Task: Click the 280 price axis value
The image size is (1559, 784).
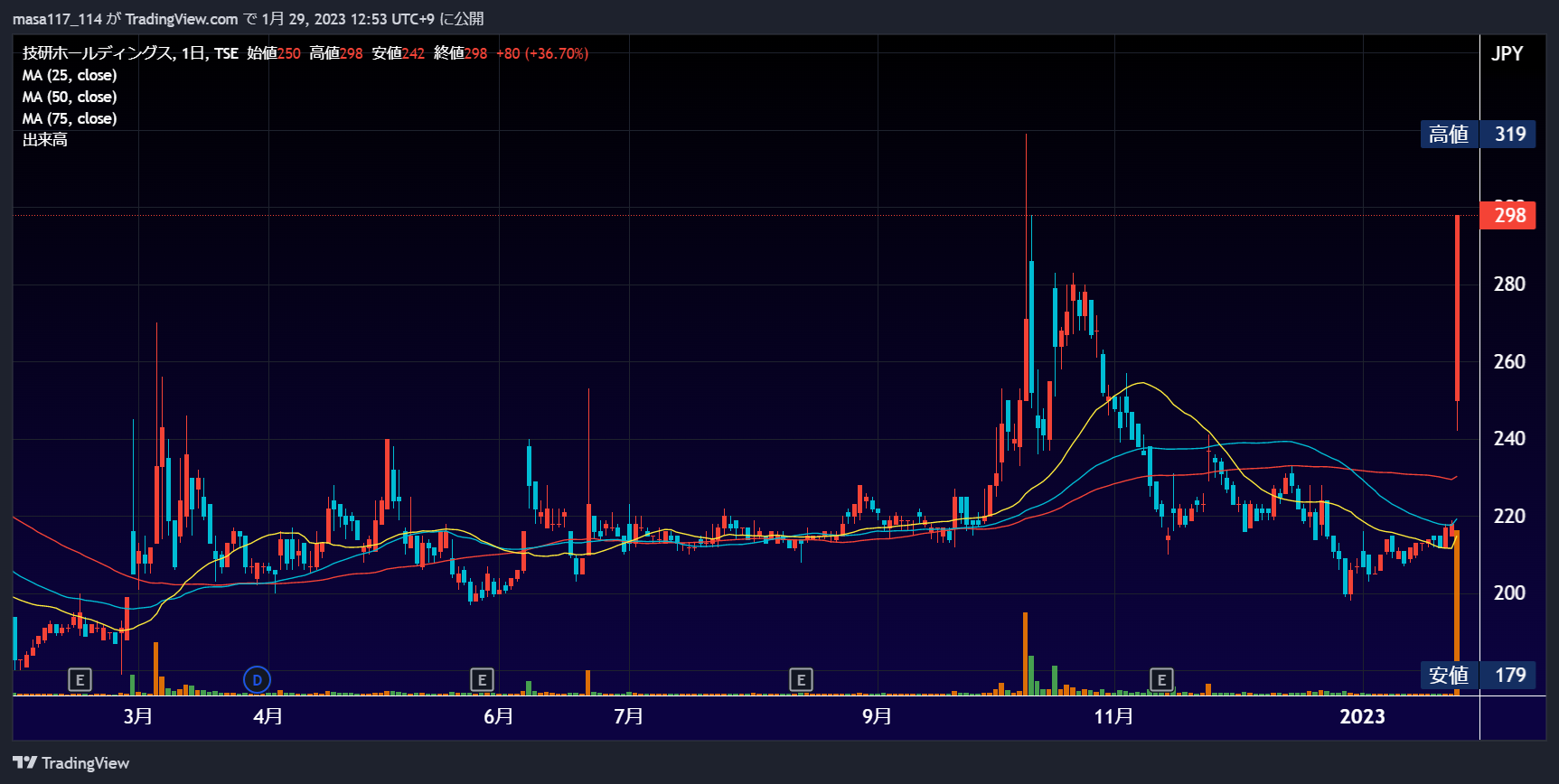Action: coord(1509,284)
